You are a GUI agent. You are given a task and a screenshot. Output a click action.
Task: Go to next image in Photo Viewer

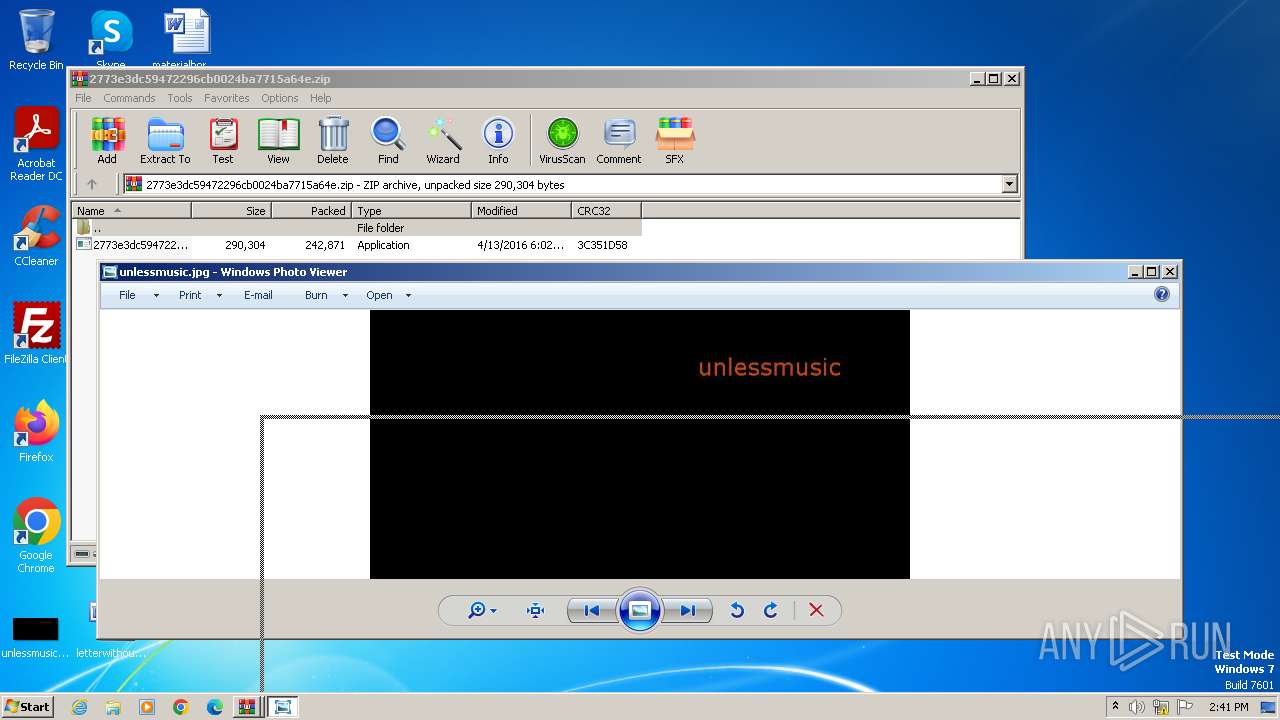pyautogui.click(x=688, y=610)
